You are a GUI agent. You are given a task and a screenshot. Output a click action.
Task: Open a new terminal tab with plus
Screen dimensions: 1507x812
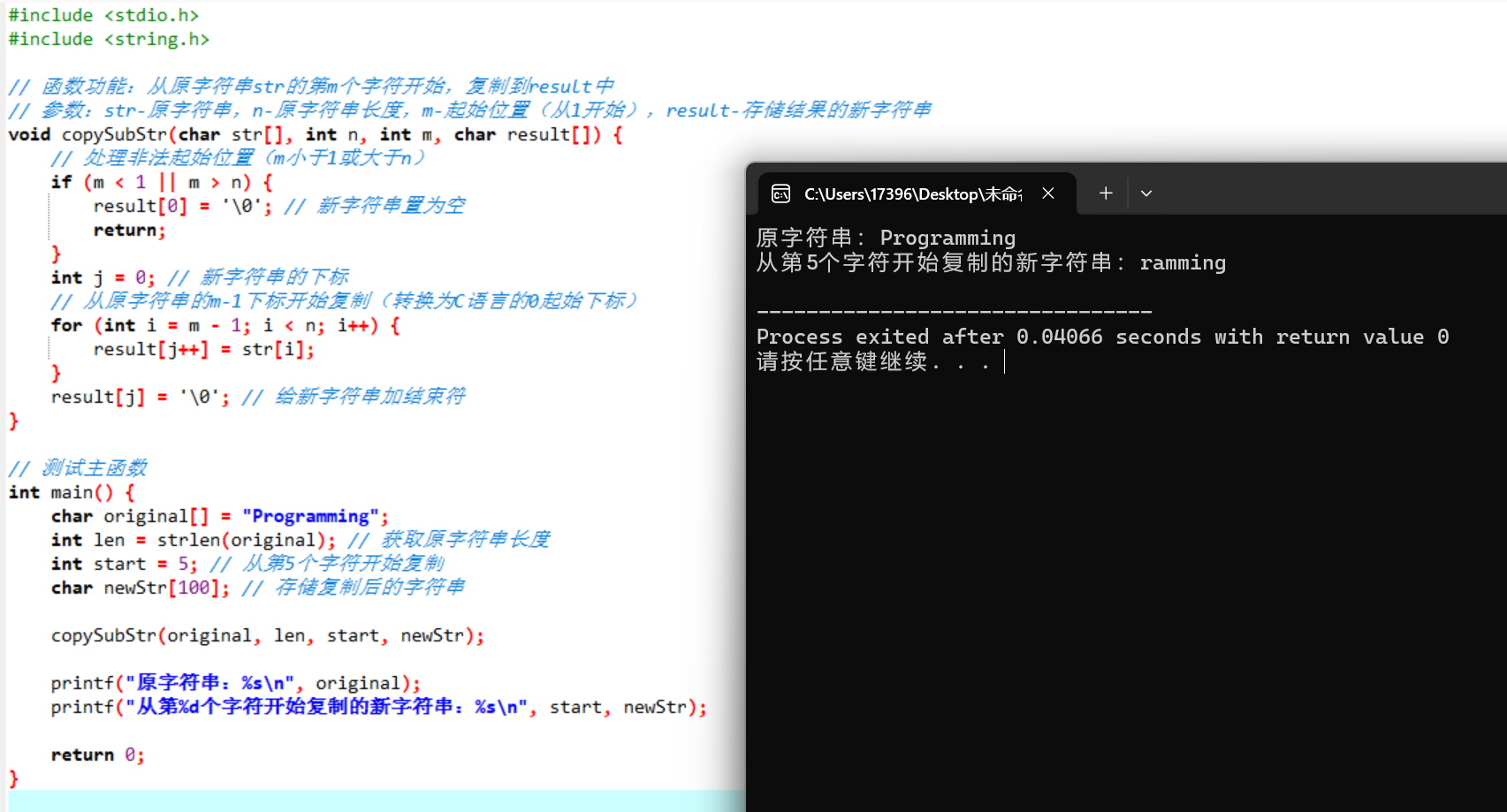(1106, 194)
